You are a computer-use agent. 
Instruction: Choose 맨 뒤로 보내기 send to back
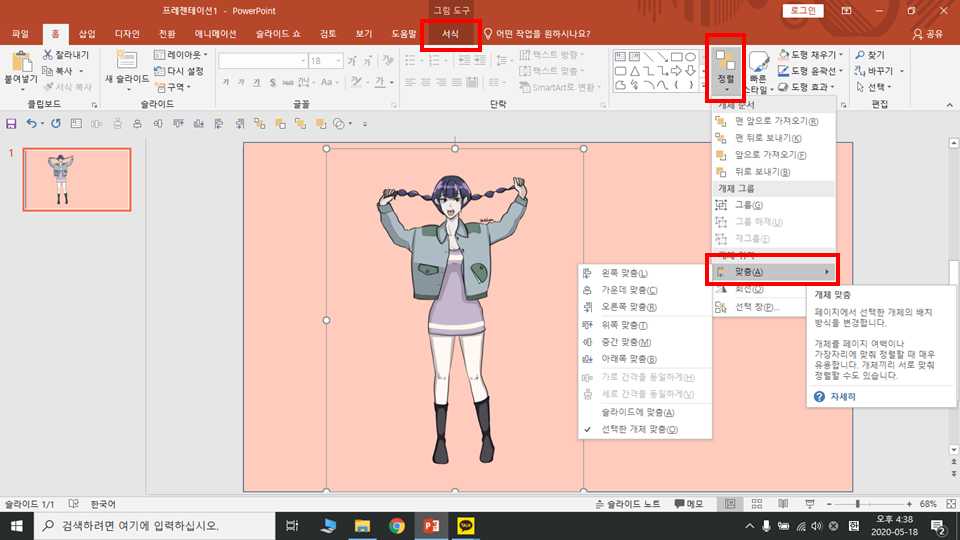click(773, 138)
